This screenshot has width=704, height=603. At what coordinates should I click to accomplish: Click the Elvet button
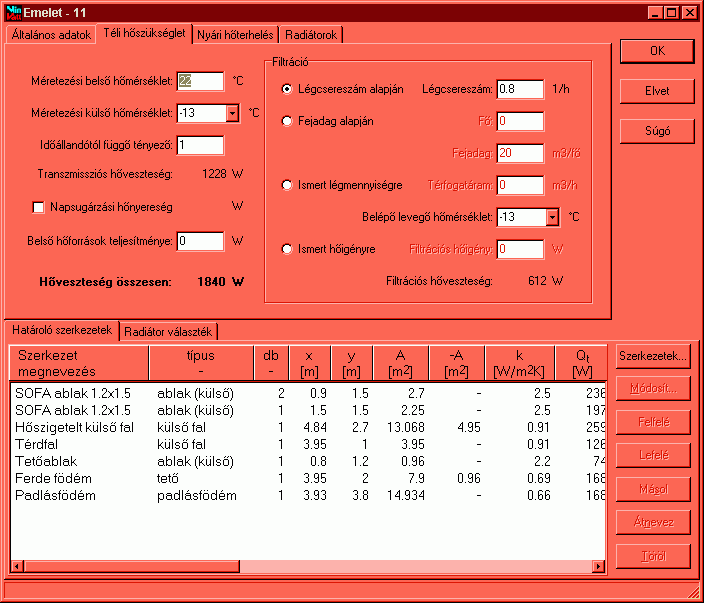point(657,91)
